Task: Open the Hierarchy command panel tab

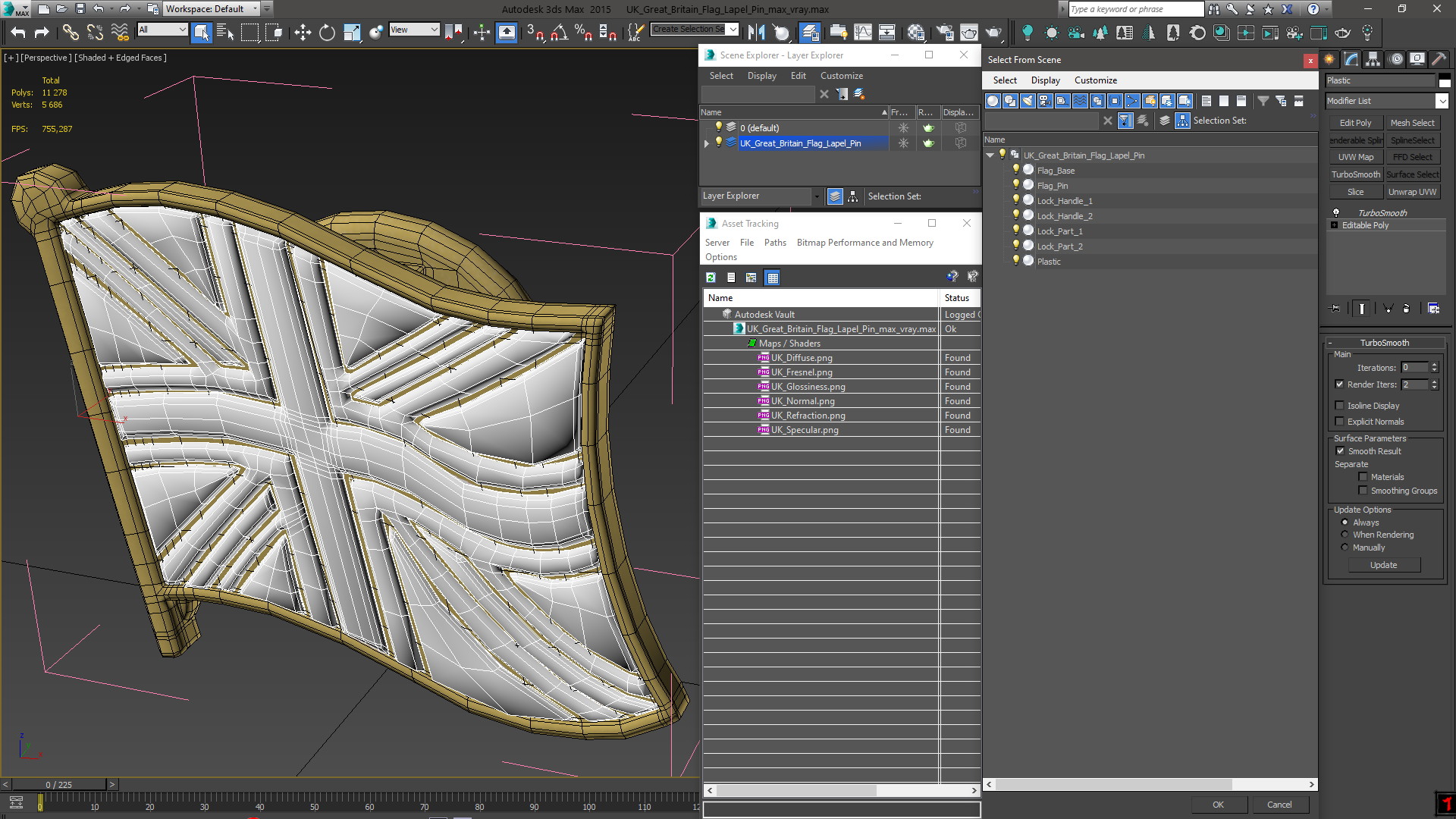Action: click(x=1373, y=59)
